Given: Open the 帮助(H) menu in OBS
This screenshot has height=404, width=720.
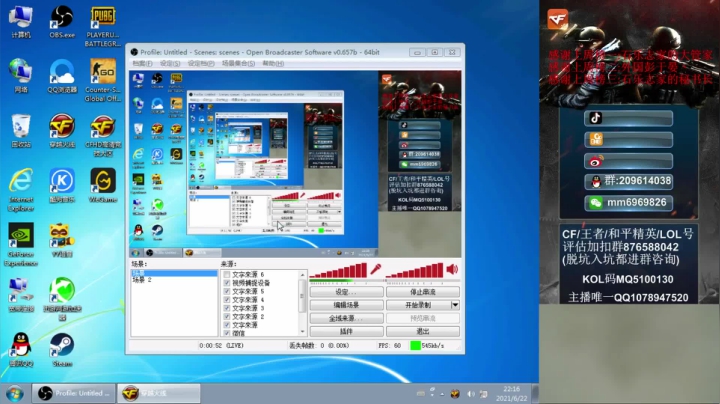Looking at the screenshot, I should [x=273, y=63].
